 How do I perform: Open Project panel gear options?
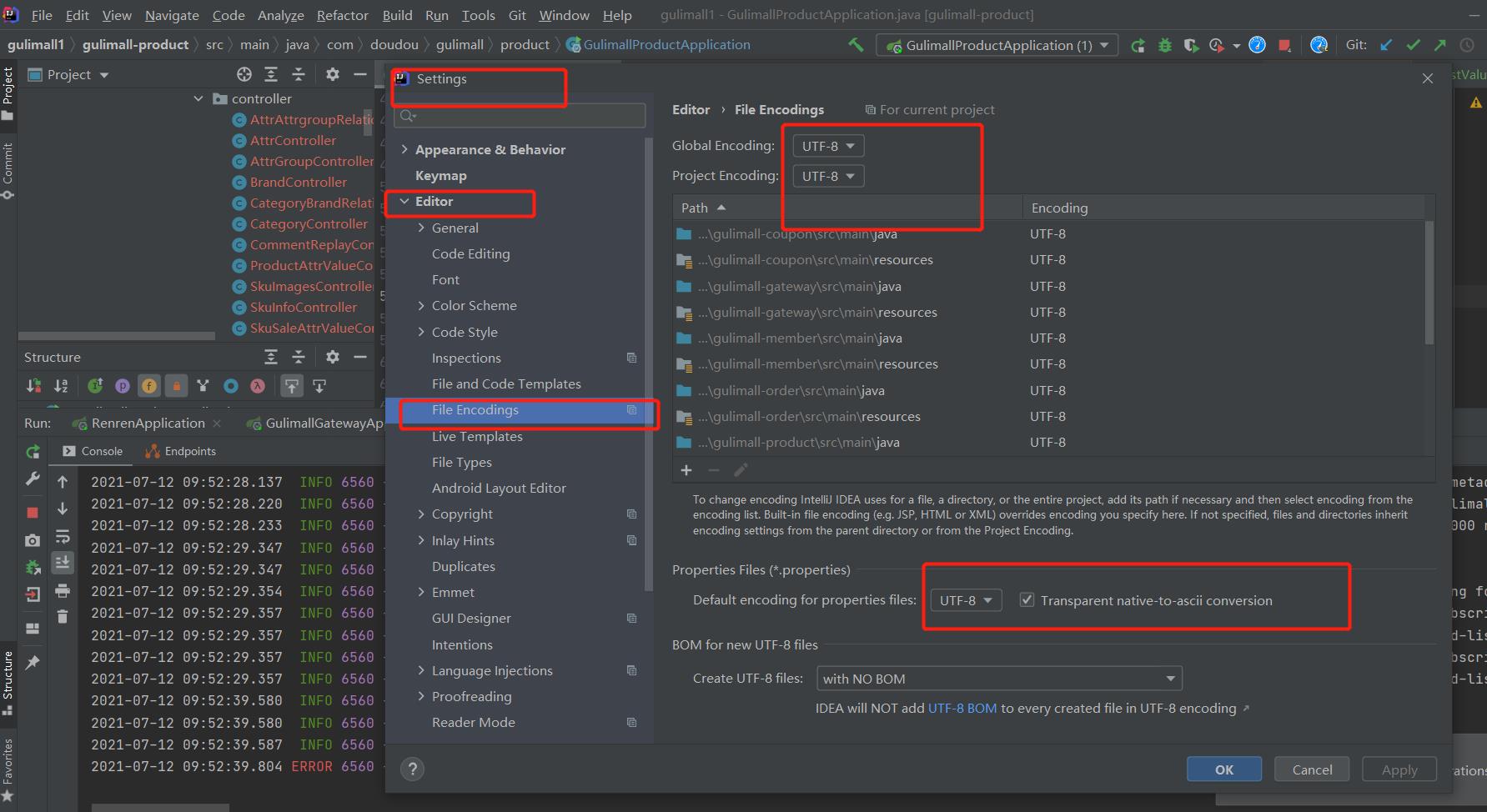click(332, 74)
